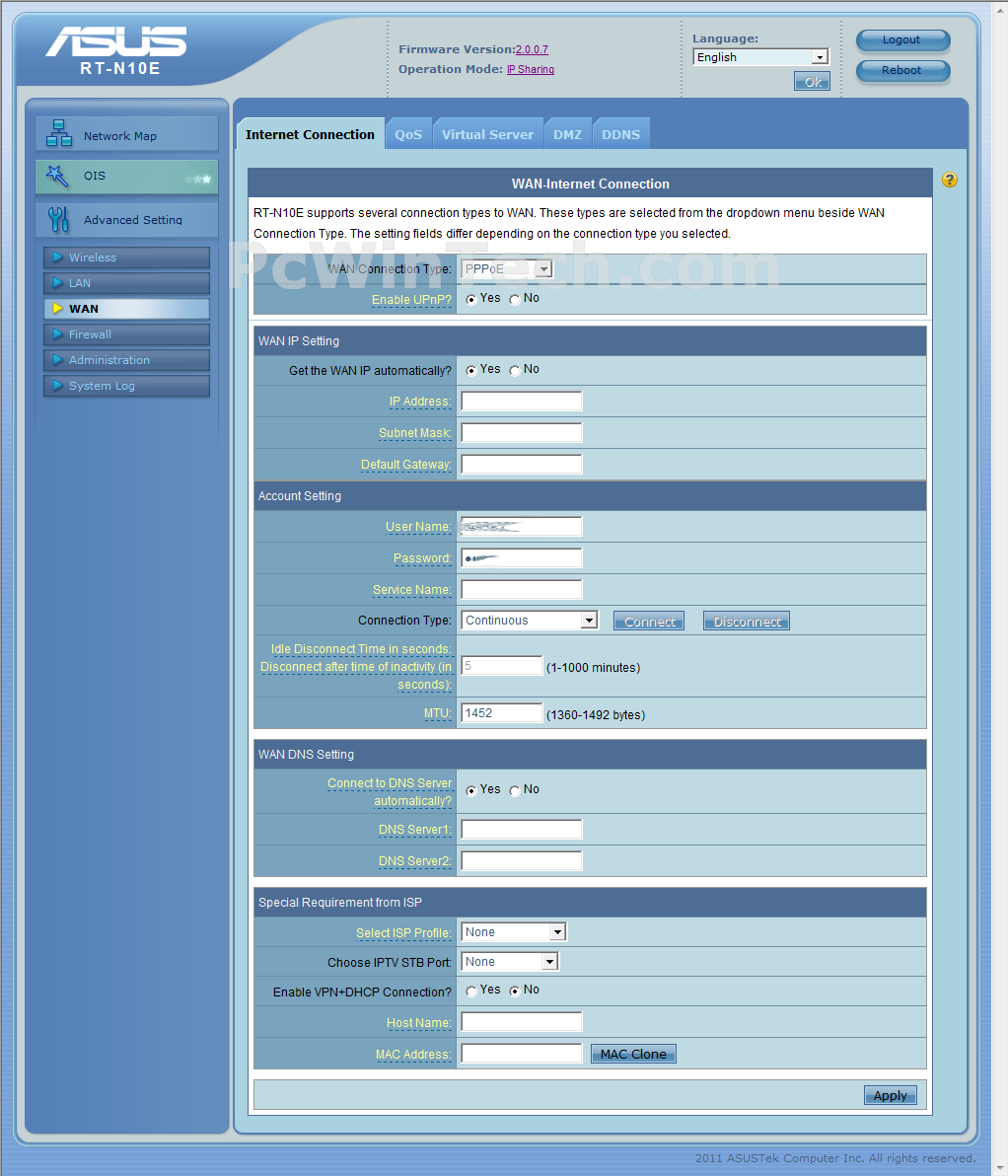Click the IP Address input field

pyautogui.click(x=522, y=402)
